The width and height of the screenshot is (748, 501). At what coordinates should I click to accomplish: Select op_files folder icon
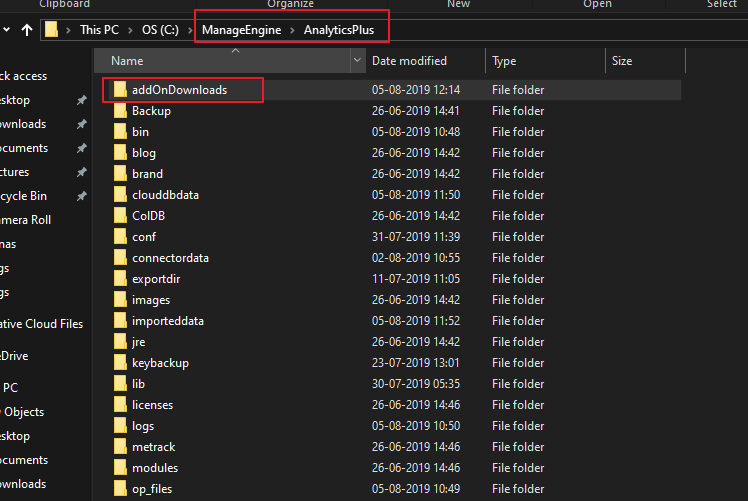[120, 489]
